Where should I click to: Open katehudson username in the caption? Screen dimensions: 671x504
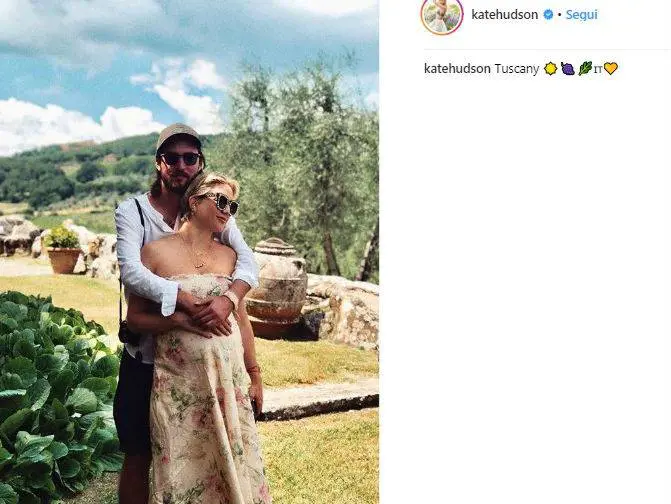(457, 68)
